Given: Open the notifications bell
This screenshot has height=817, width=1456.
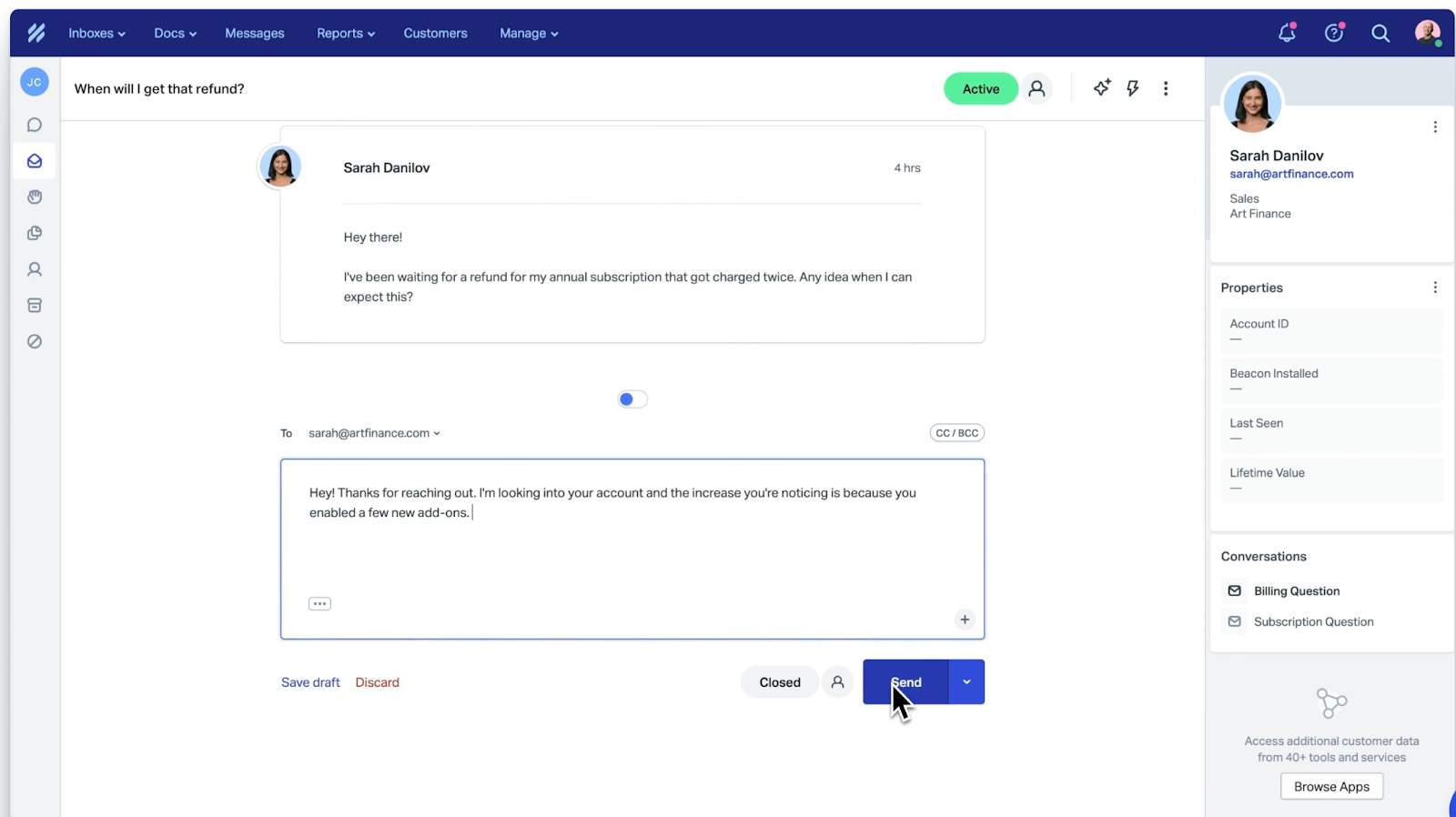Looking at the screenshot, I should click(x=1287, y=33).
